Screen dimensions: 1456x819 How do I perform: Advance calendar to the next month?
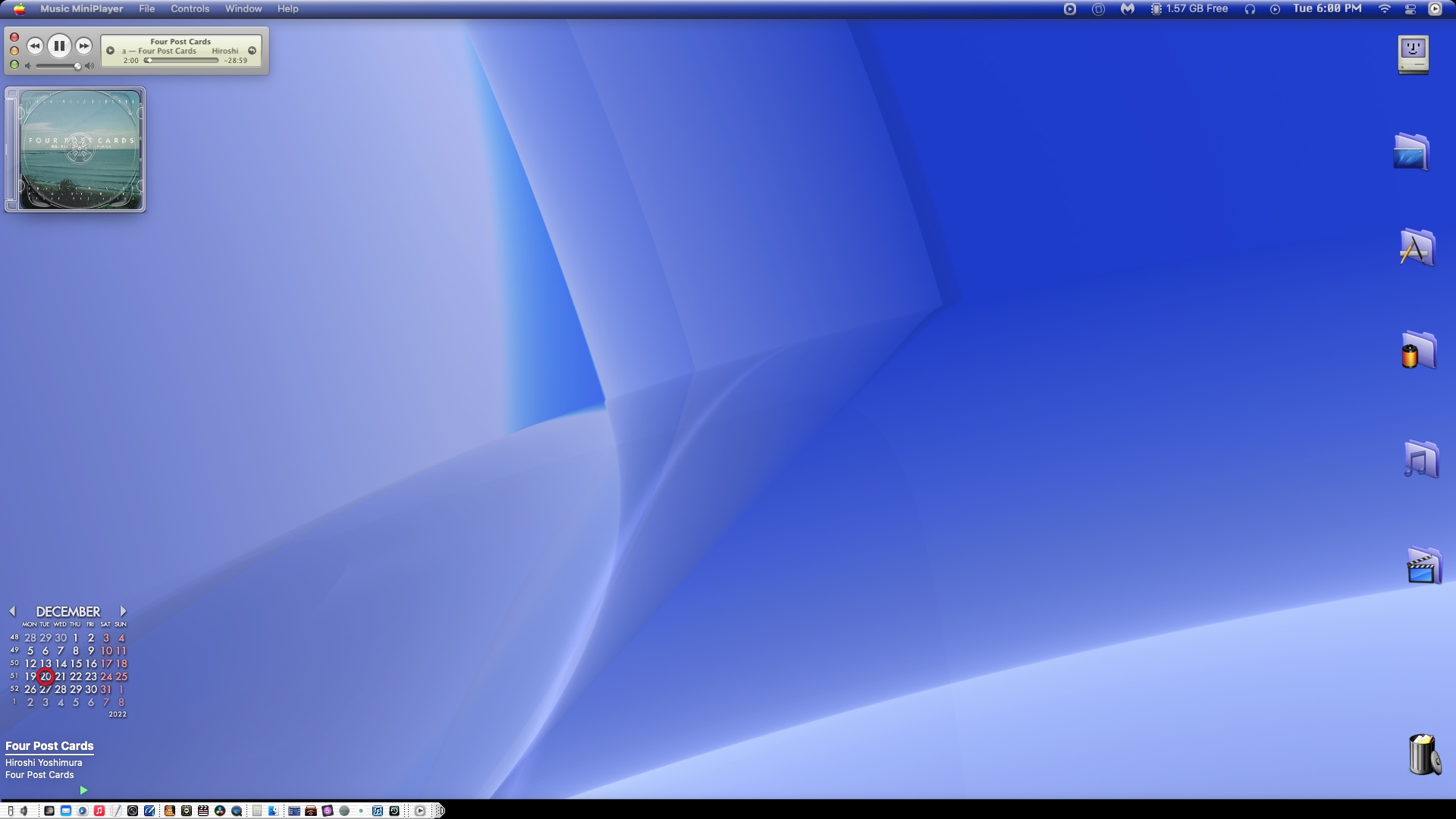click(123, 611)
